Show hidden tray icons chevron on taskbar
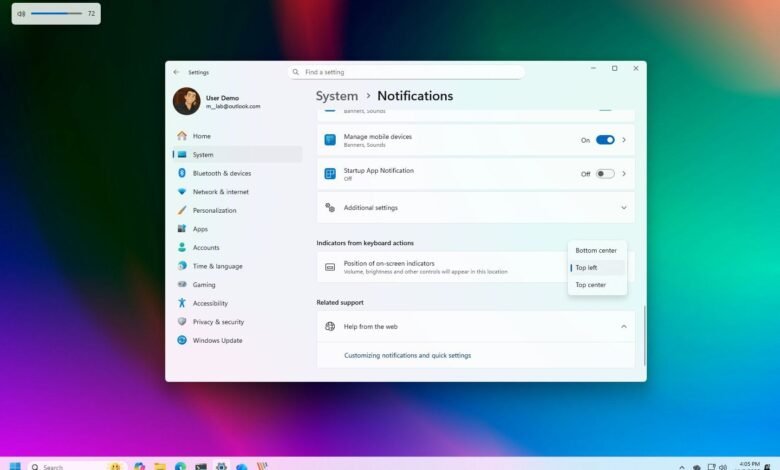Image resolution: width=780 pixels, height=470 pixels. point(682,468)
